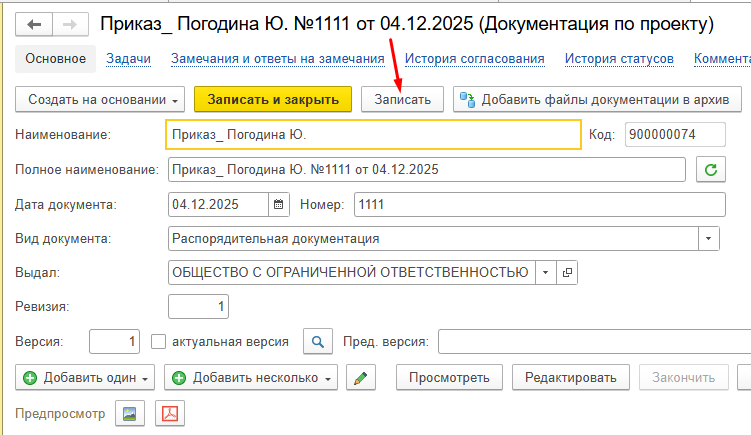Click the image preview icon

[x=131, y=412]
